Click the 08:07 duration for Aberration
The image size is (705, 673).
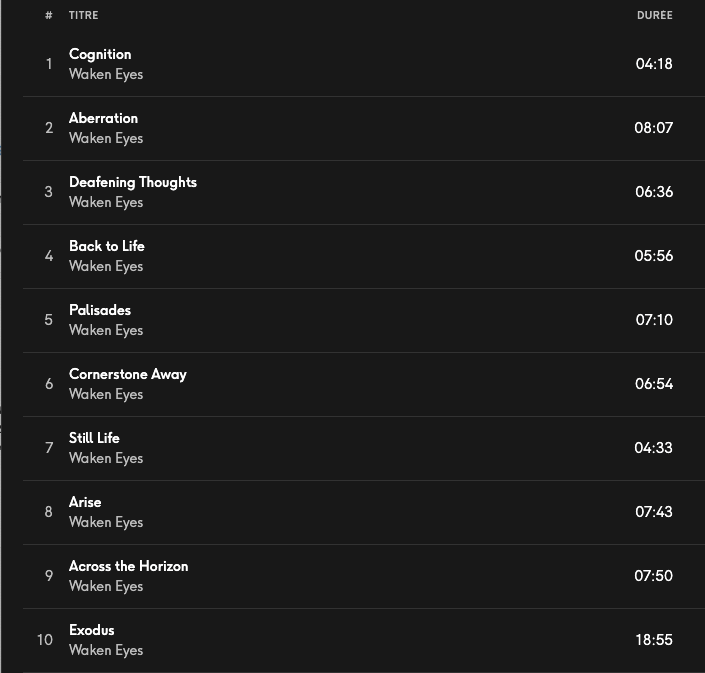(x=654, y=128)
